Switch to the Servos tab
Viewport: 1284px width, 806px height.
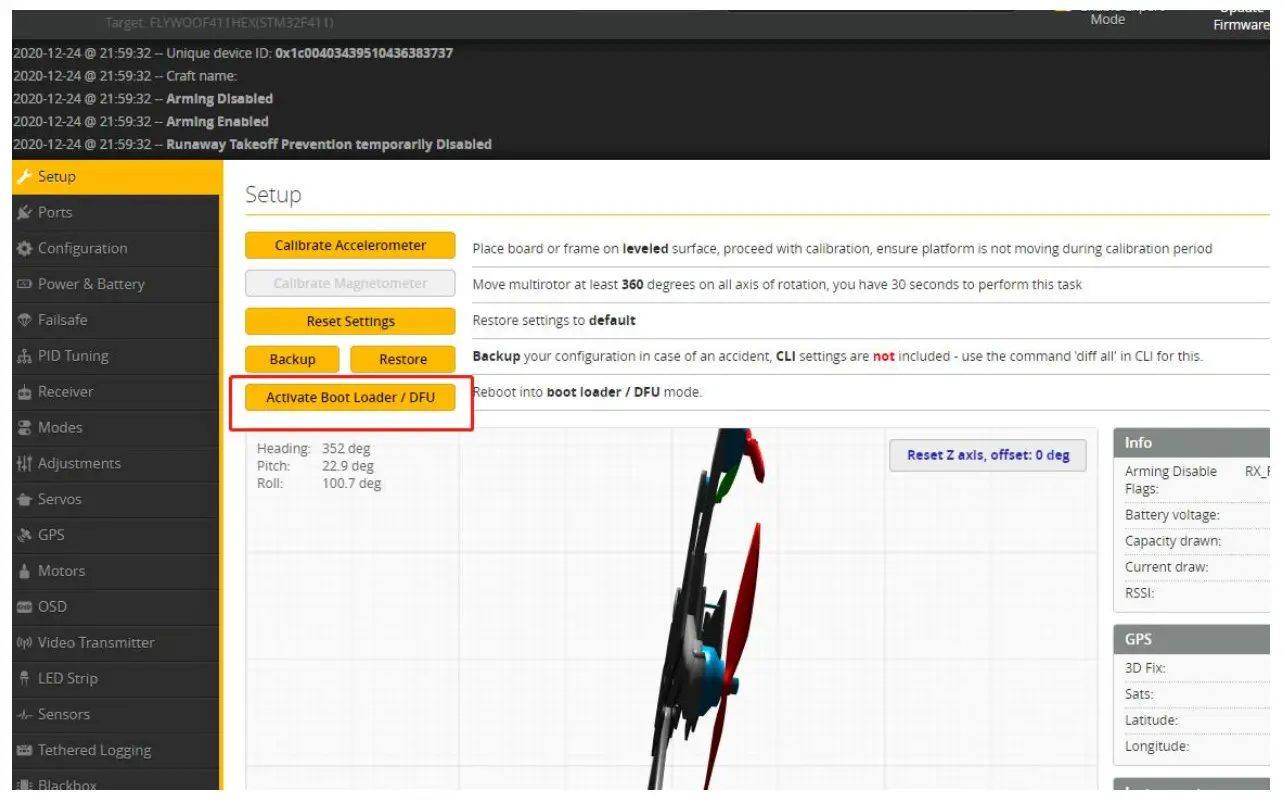click(x=116, y=499)
